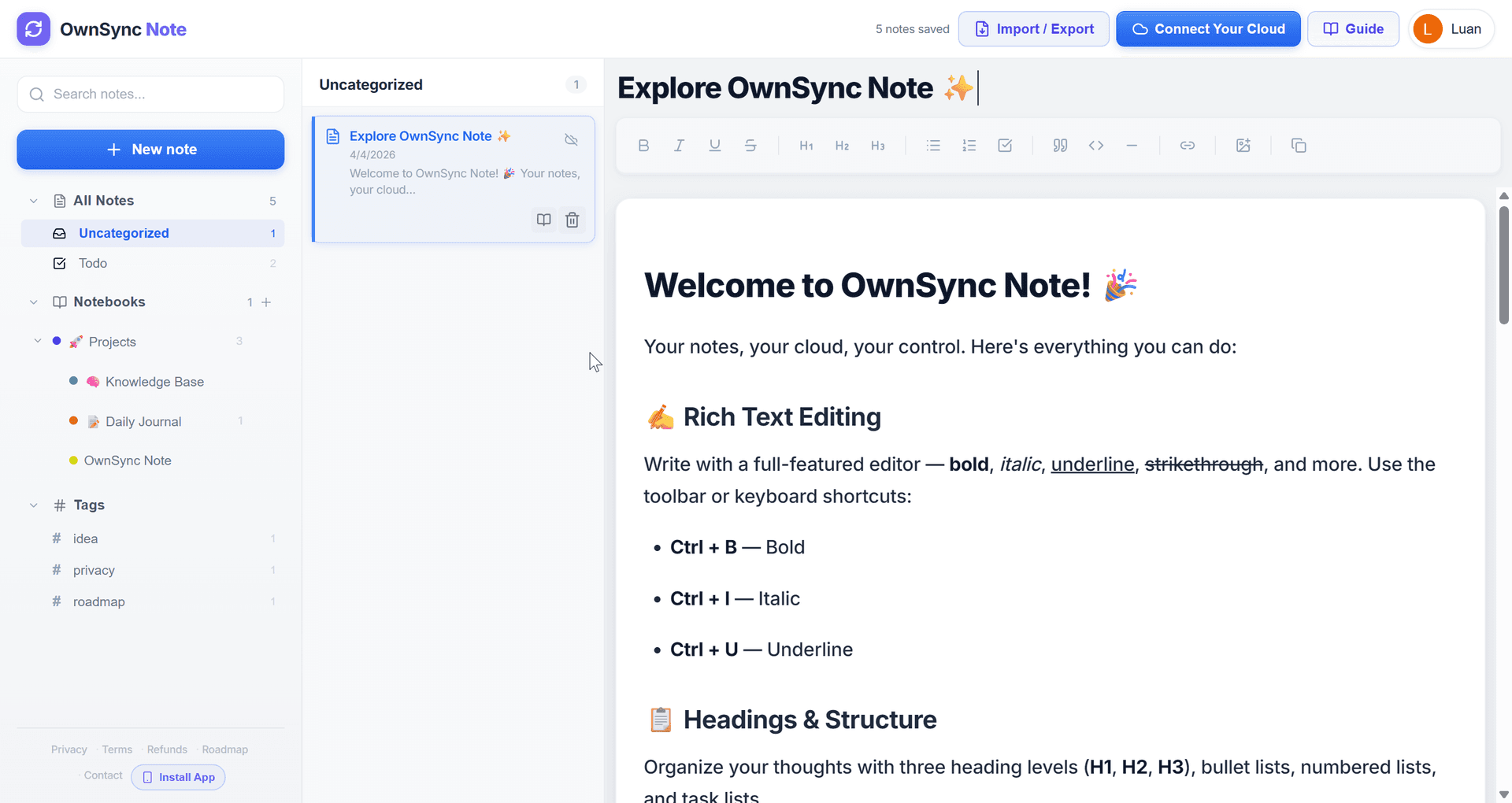Click the Daily Journal orange color dot

point(73,420)
